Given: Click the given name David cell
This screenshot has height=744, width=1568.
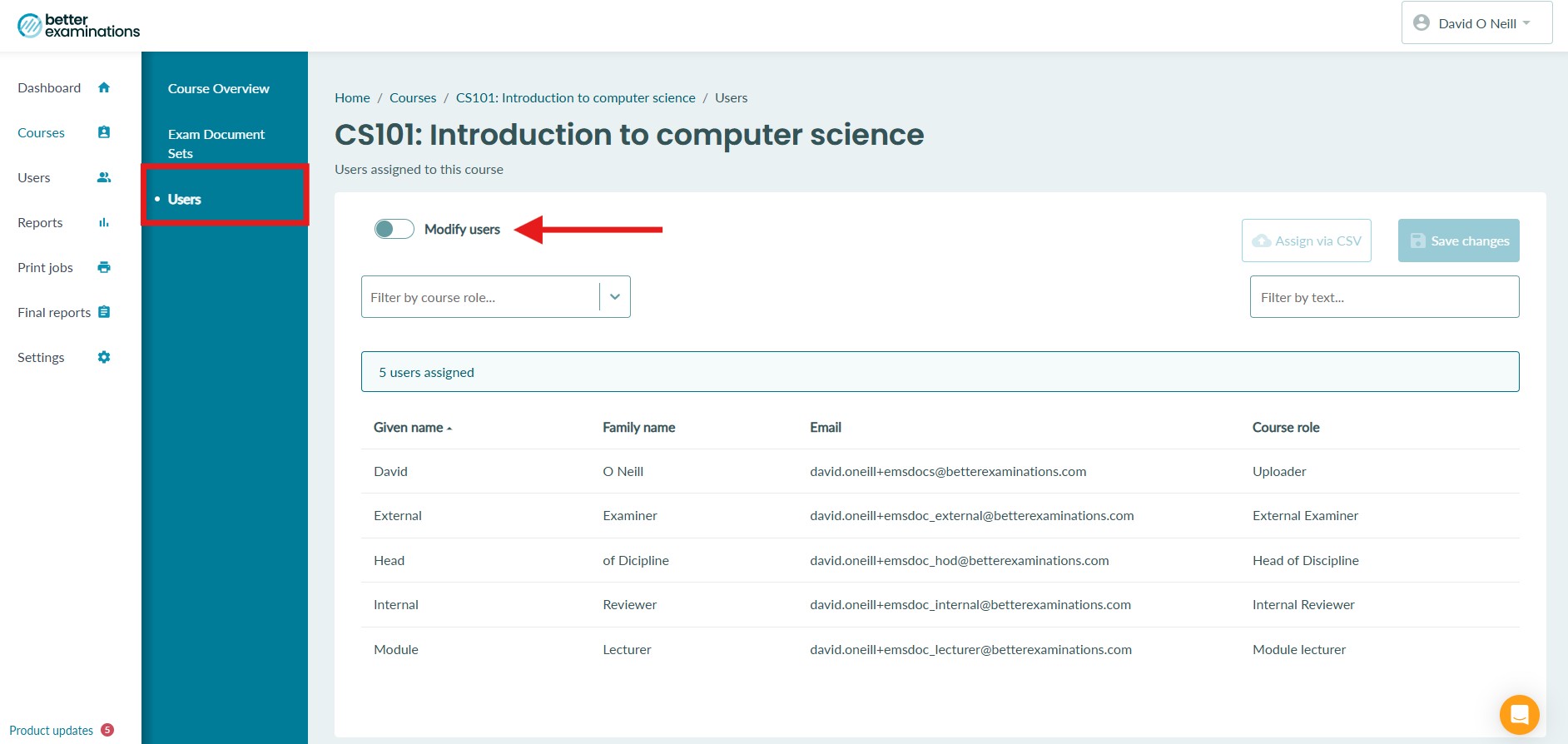Looking at the screenshot, I should pos(390,471).
